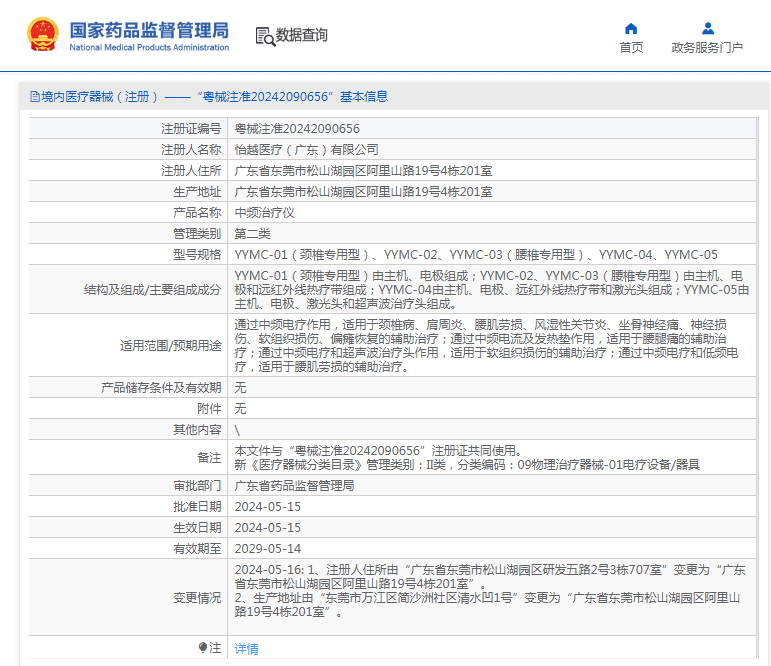Click the 适用范围/预期用途 label
This screenshot has width=771, height=666.
171,346
